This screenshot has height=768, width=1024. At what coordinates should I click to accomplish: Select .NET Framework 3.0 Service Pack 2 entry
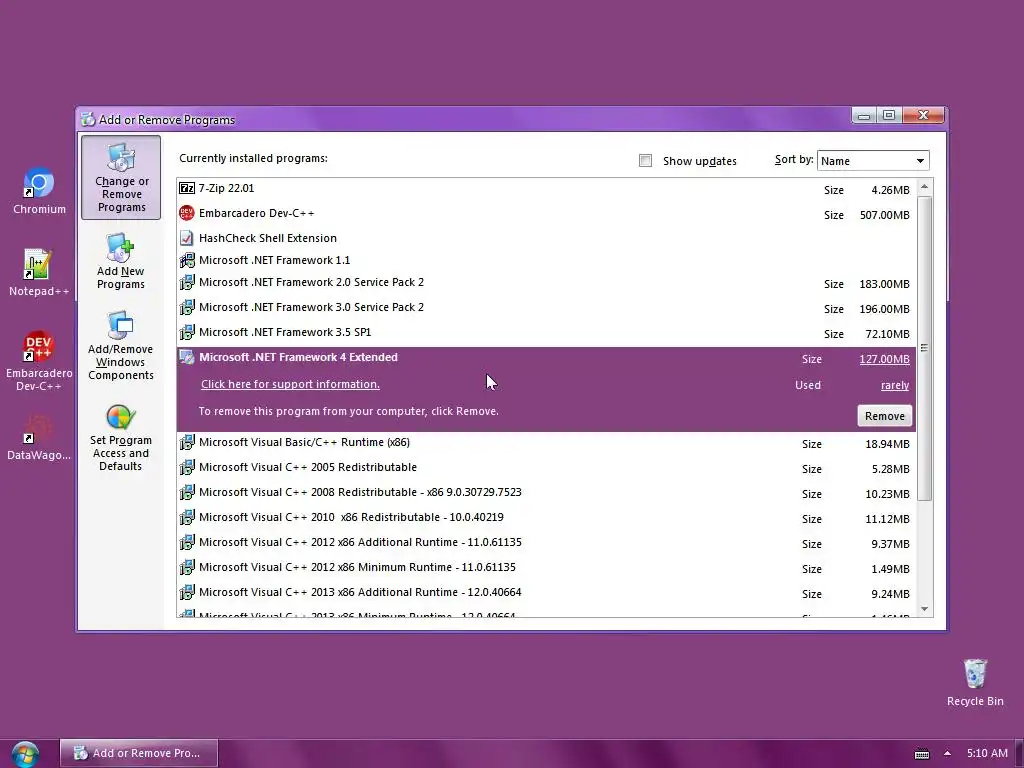pos(312,307)
